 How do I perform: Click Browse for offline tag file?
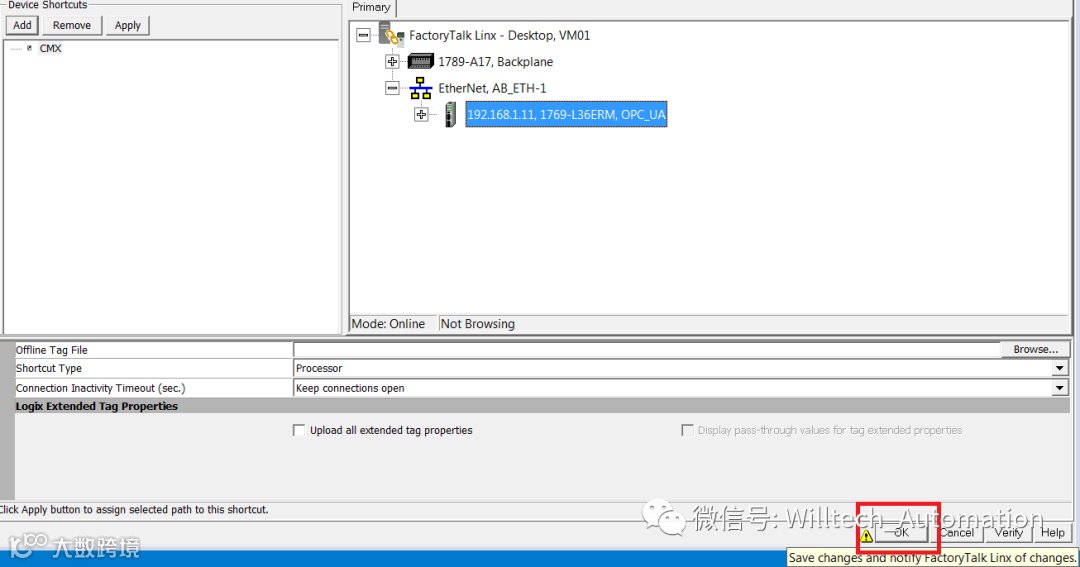pyautogui.click(x=1035, y=349)
